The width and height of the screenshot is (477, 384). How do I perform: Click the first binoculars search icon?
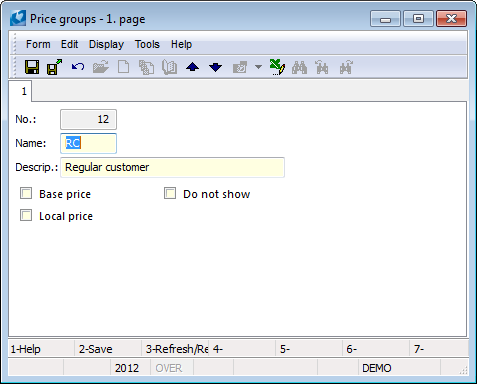299,67
